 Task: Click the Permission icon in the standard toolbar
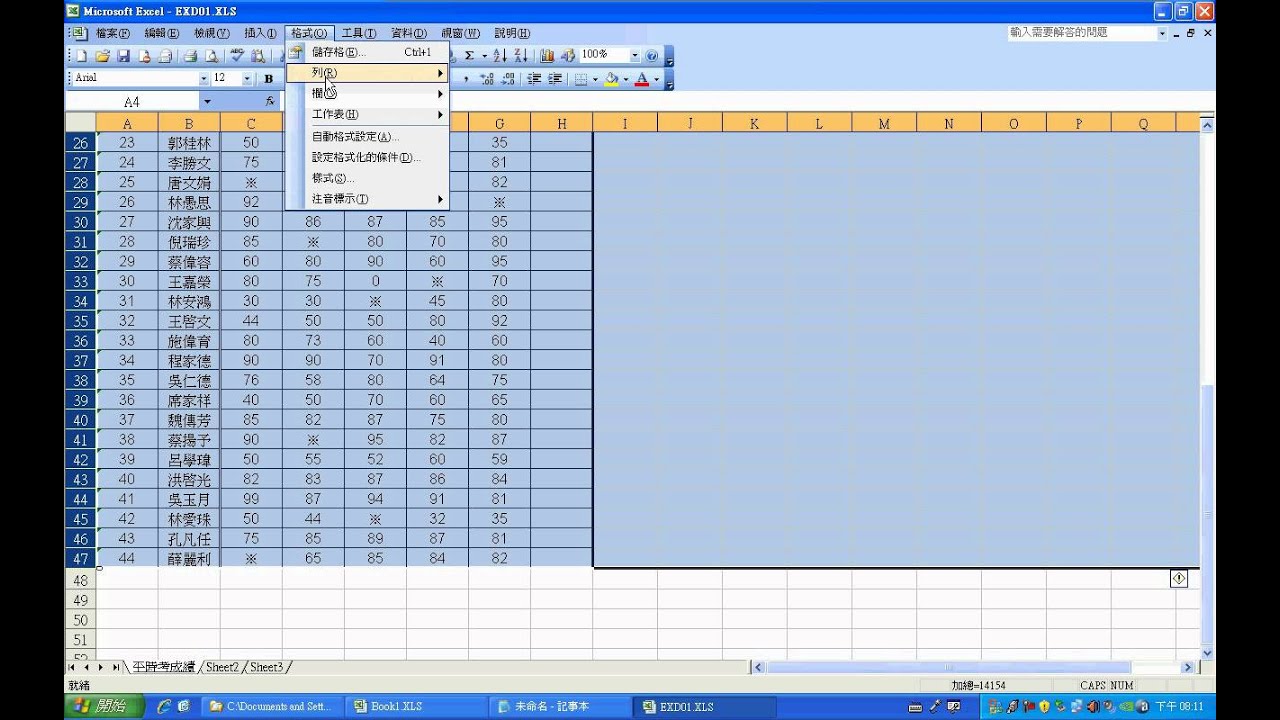[145, 56]
